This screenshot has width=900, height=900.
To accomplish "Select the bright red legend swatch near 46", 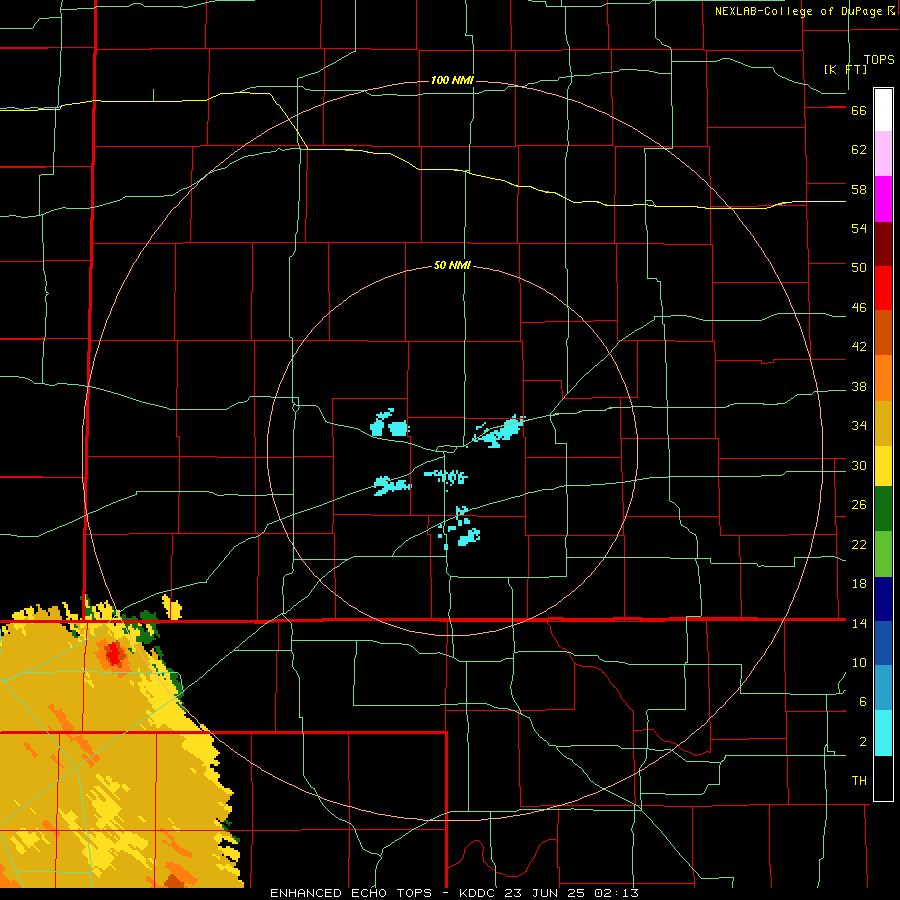I will [x=883, y=288].
